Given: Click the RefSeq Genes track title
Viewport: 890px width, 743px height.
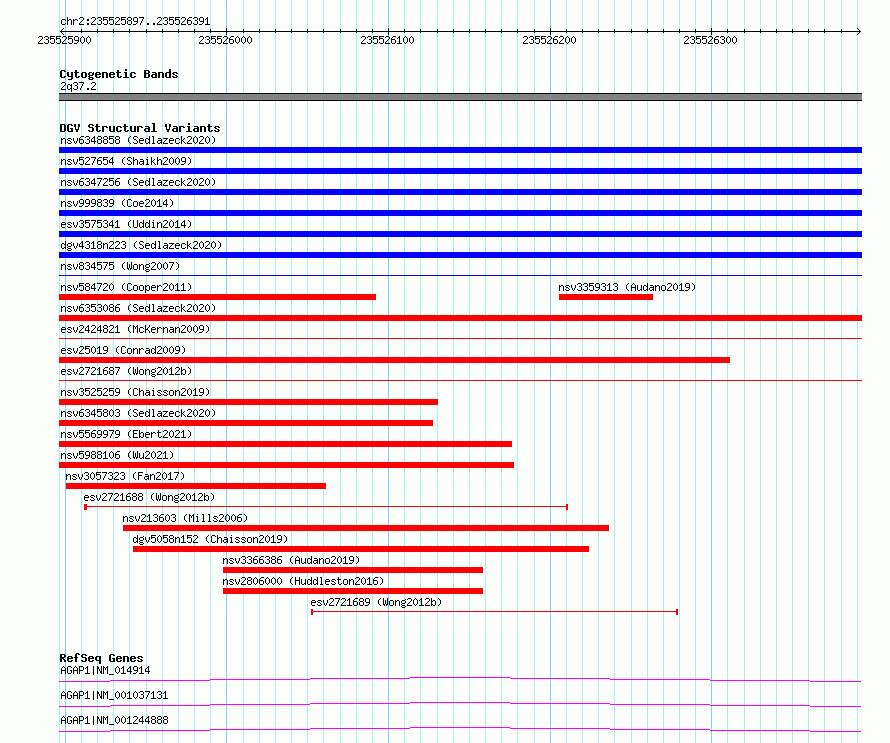Looking at the screenshot, I should pyautogui.click(x=101, y=658).
